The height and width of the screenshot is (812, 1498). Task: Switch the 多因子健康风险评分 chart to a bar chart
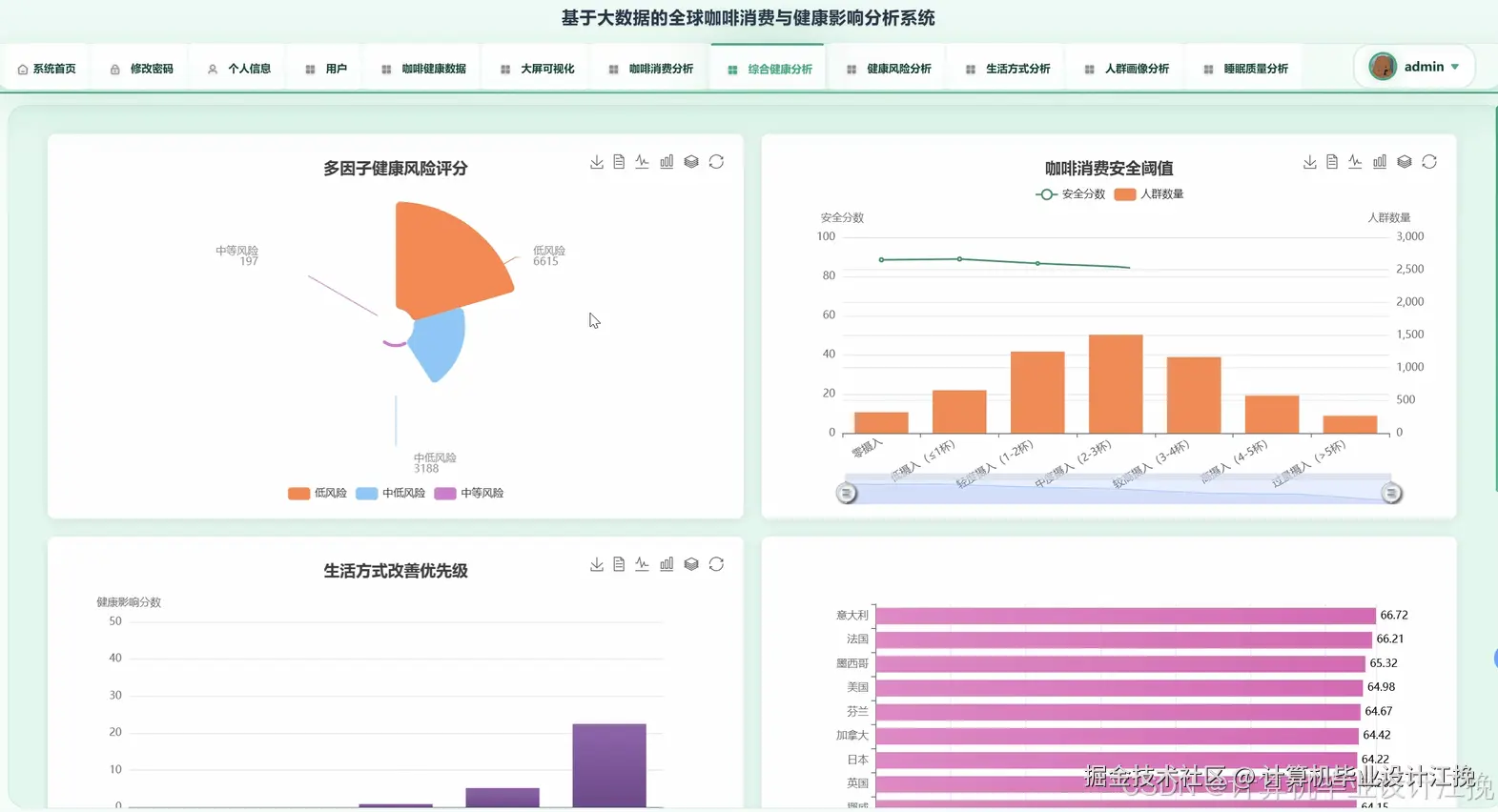click(x=667, y=162)
